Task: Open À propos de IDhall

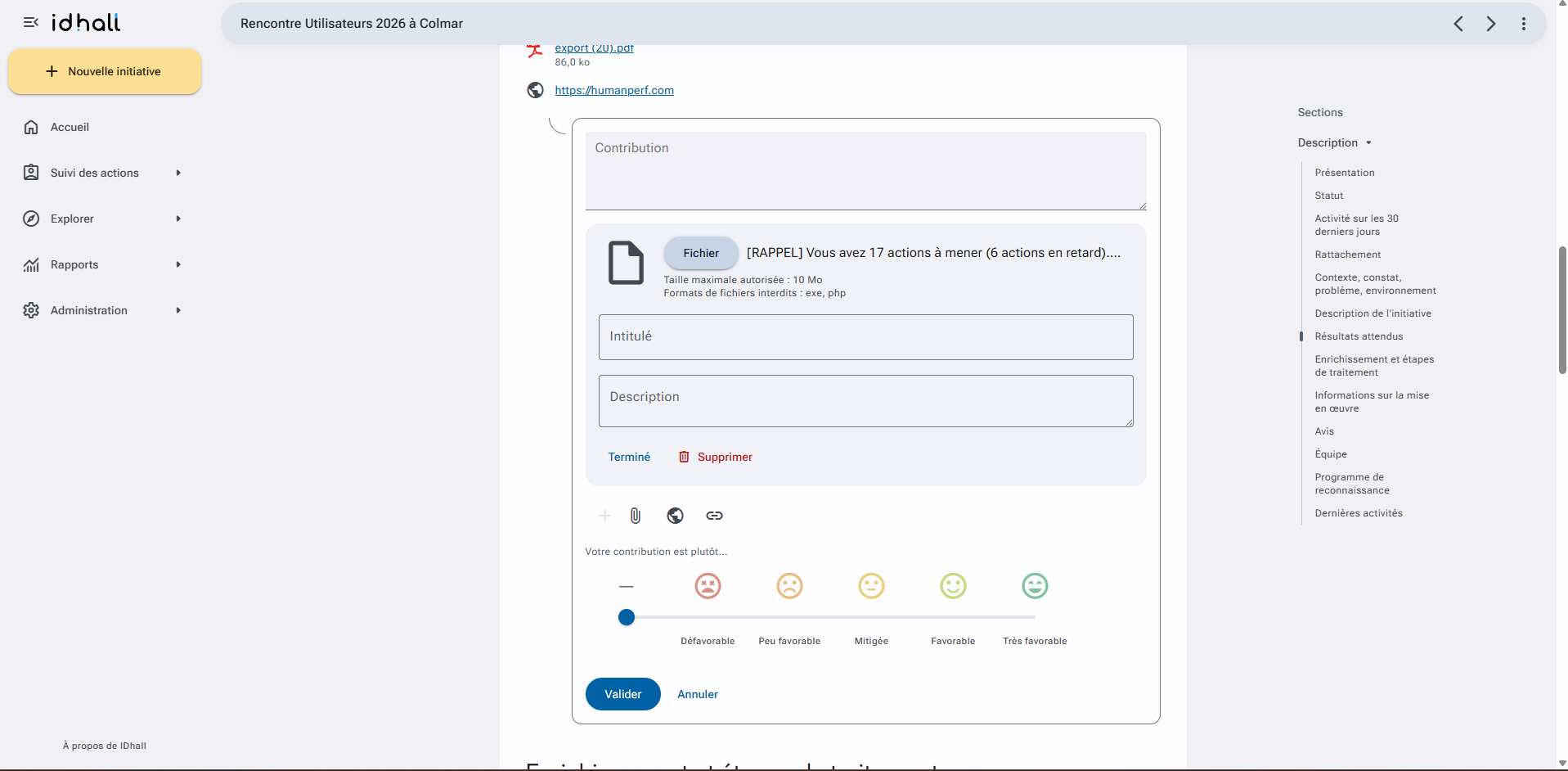Action: [x=105, y=746]
